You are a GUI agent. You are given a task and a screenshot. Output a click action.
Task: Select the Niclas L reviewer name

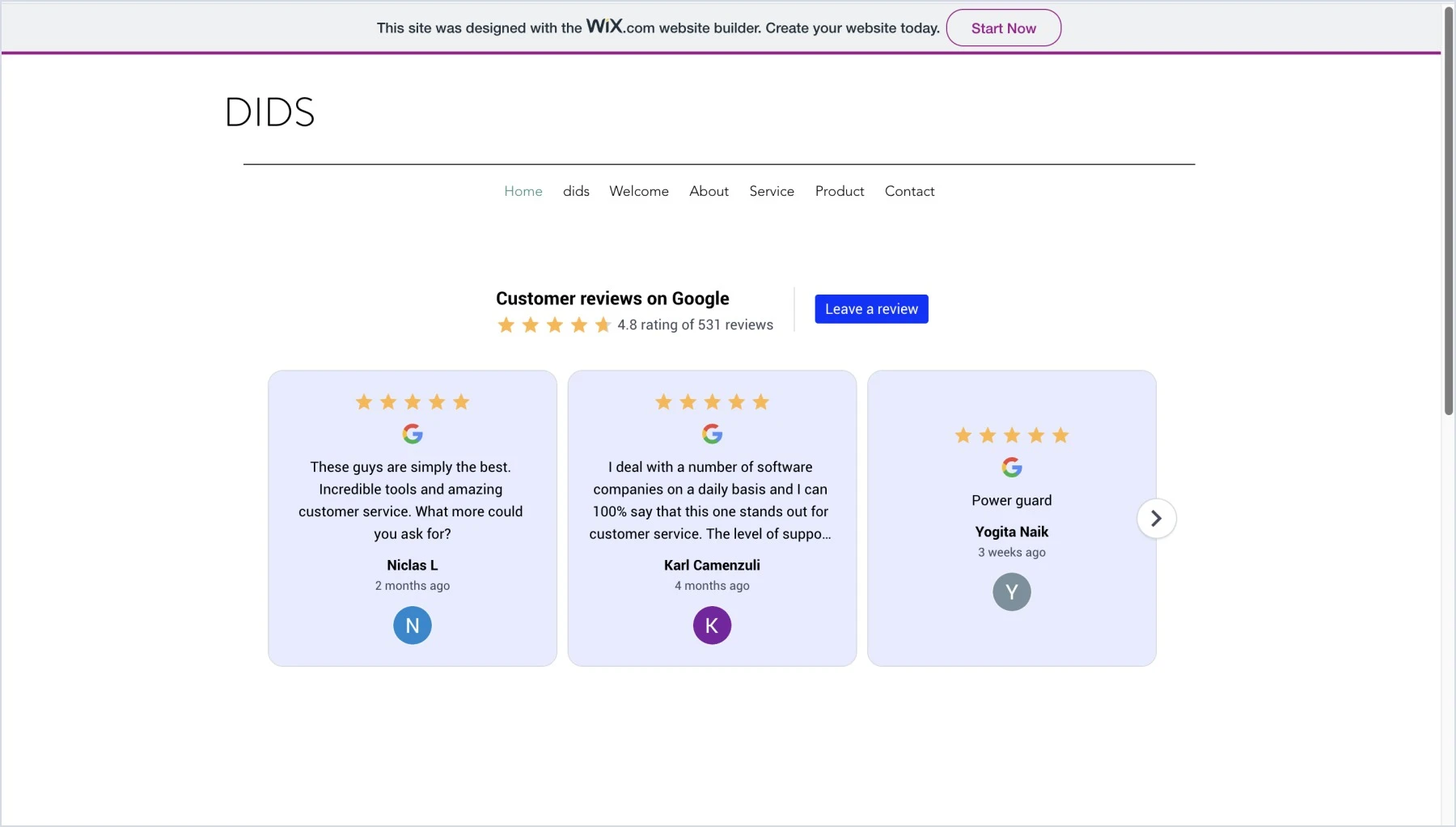coord(413,566)
